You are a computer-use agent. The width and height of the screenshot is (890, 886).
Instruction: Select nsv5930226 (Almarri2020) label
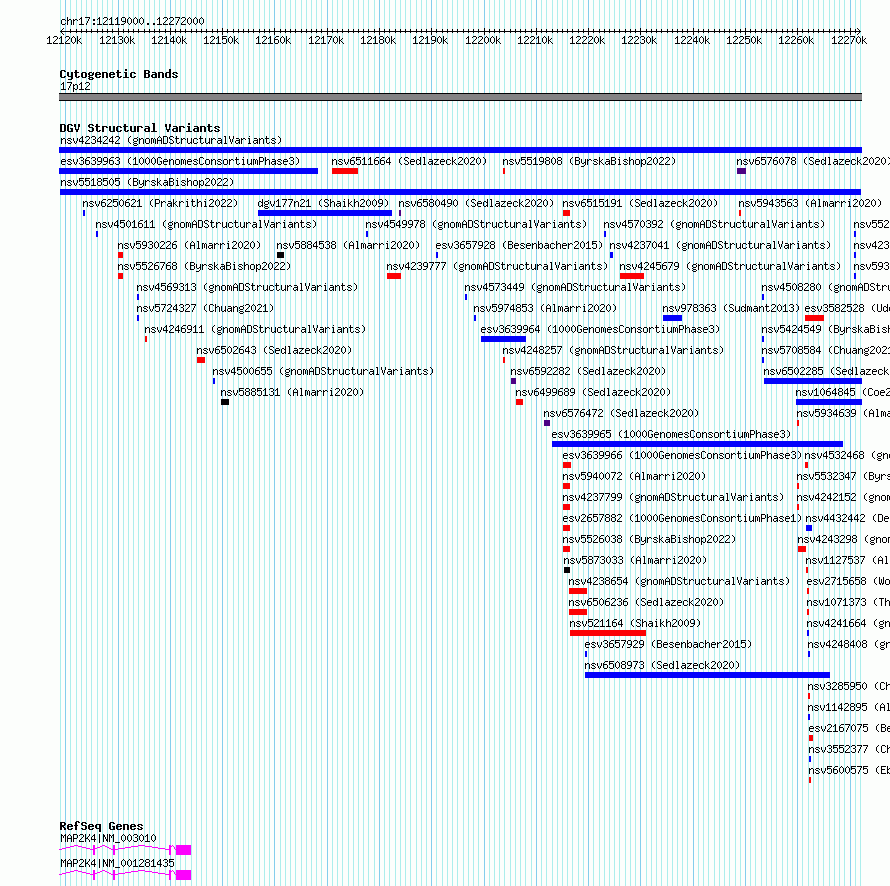[x=189, y=245]
